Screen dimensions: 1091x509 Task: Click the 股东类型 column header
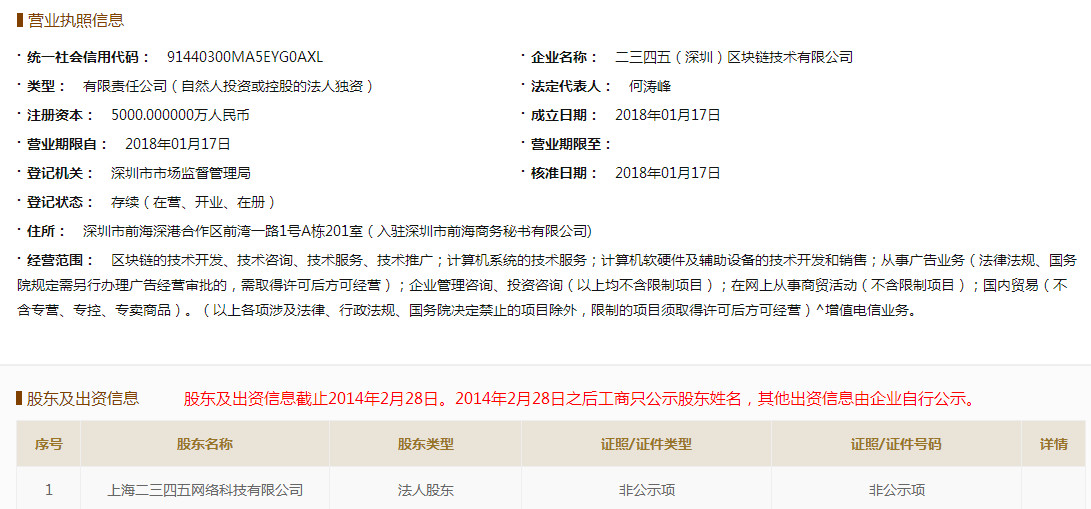[425, 444]
